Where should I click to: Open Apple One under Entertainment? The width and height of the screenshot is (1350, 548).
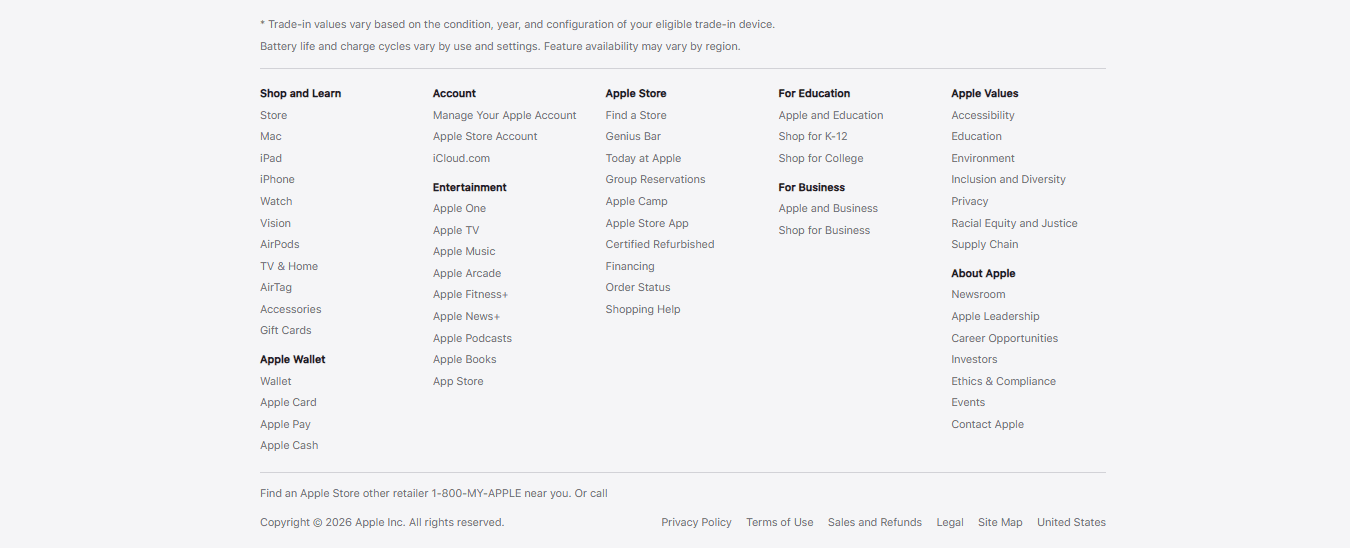[x=459, y=208]
